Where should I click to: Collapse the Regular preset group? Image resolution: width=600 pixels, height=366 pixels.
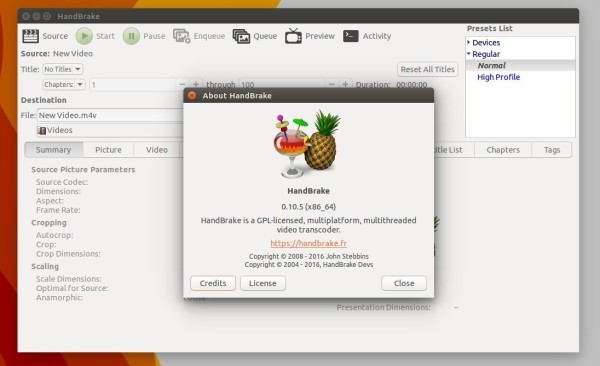coord(468,54)
